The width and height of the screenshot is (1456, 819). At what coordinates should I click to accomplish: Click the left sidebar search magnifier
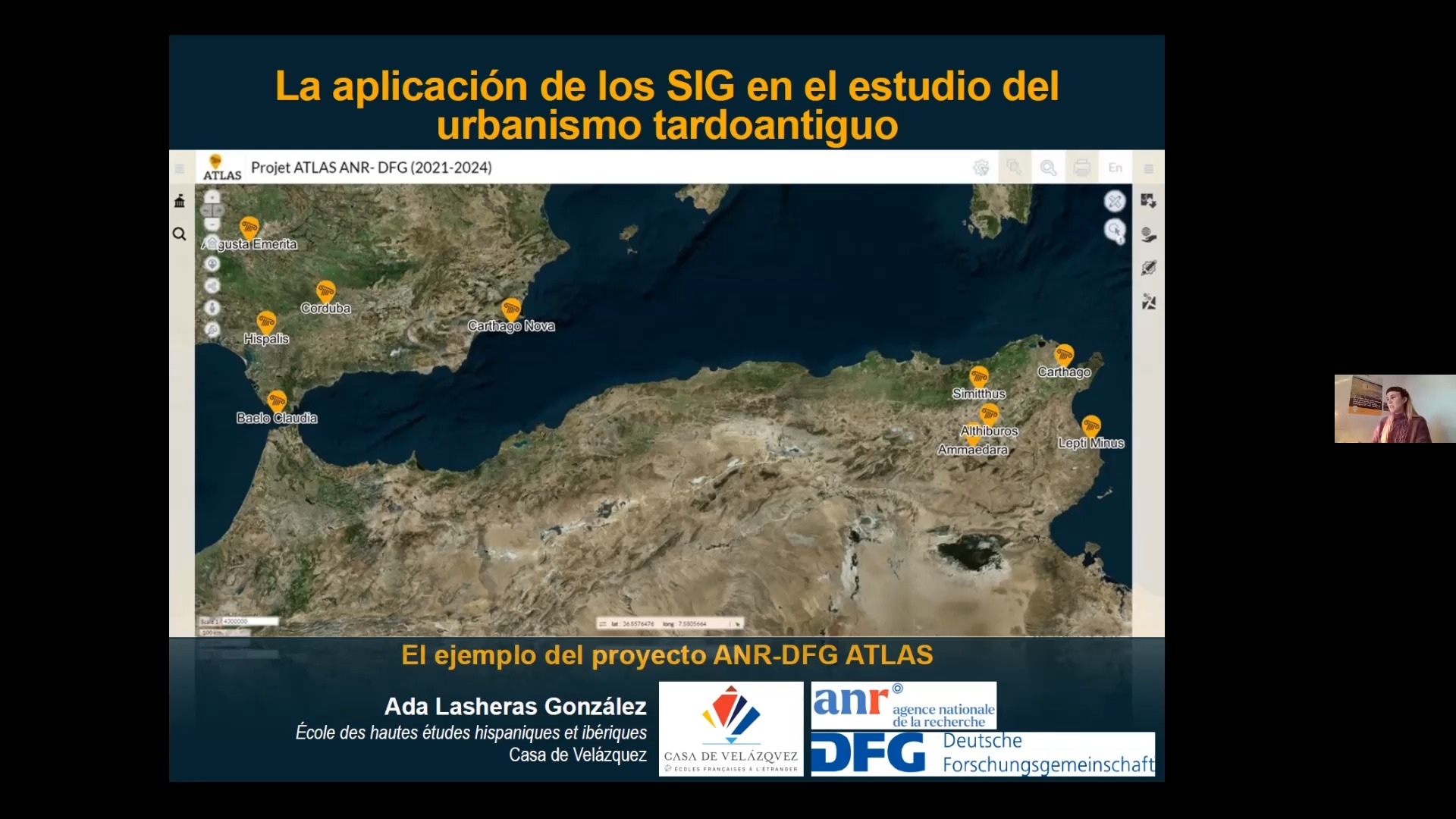click(x=180, y=234)
